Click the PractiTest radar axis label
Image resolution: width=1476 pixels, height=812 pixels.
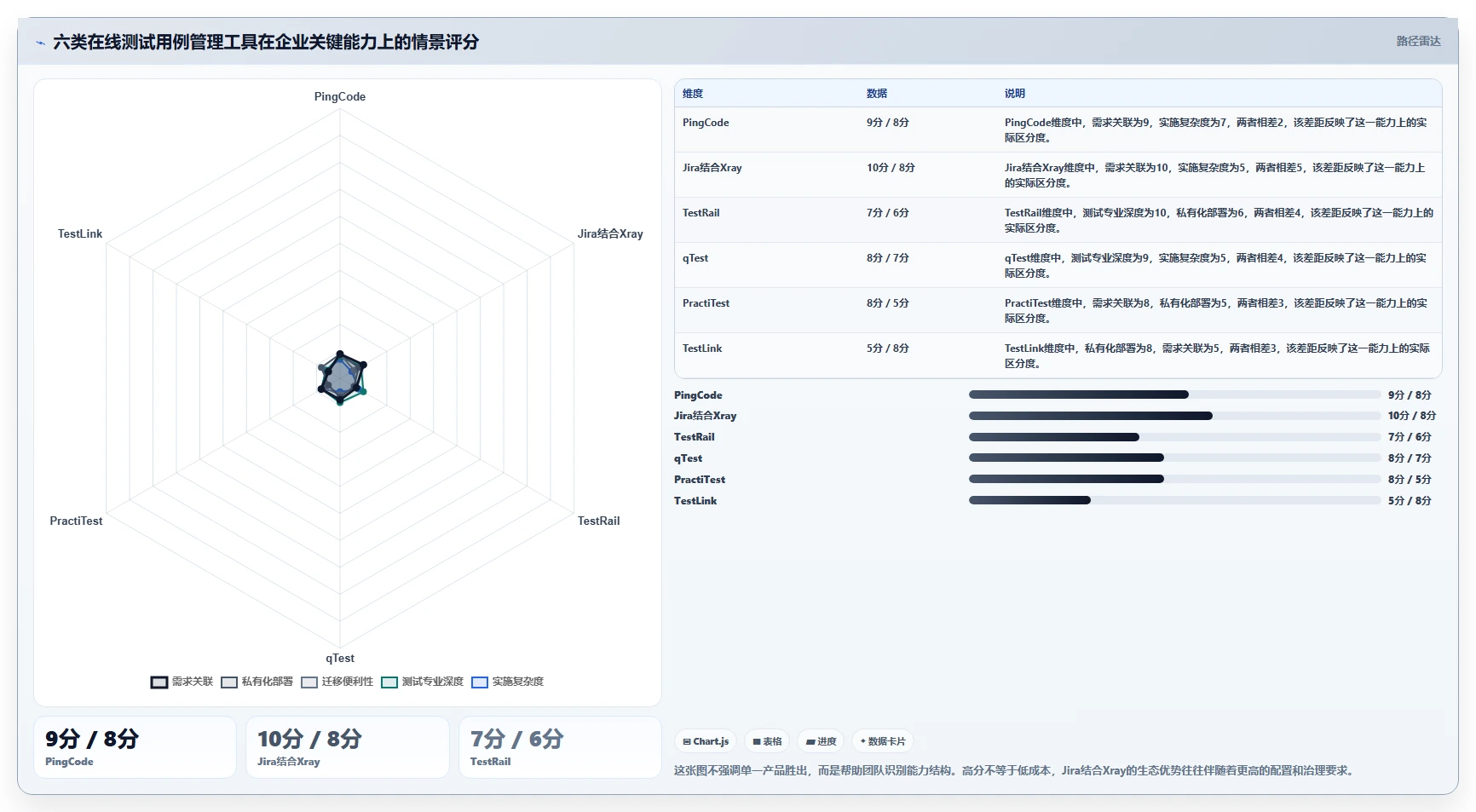76,521
